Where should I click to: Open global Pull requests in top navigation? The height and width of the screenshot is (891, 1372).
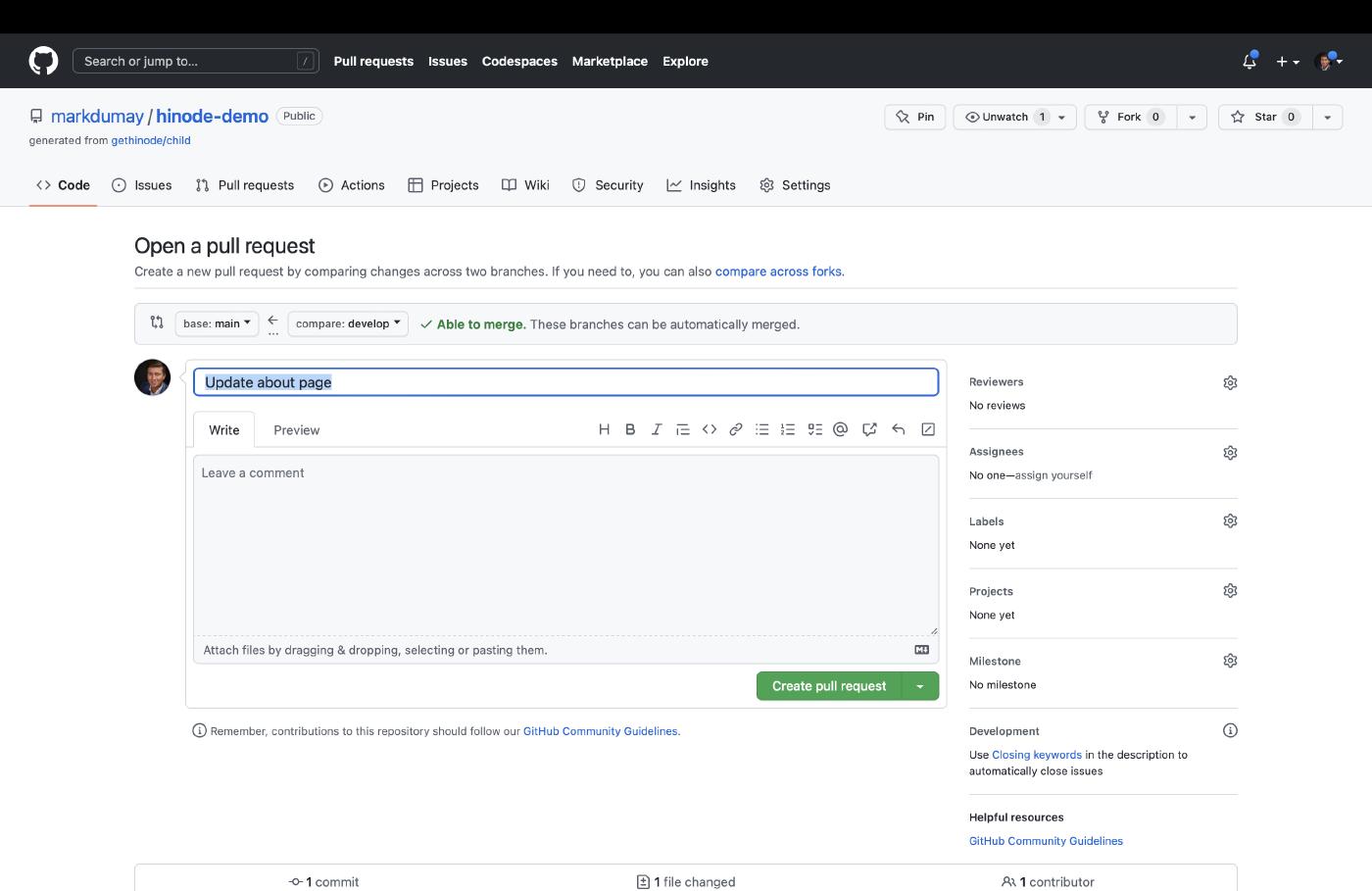373,61
